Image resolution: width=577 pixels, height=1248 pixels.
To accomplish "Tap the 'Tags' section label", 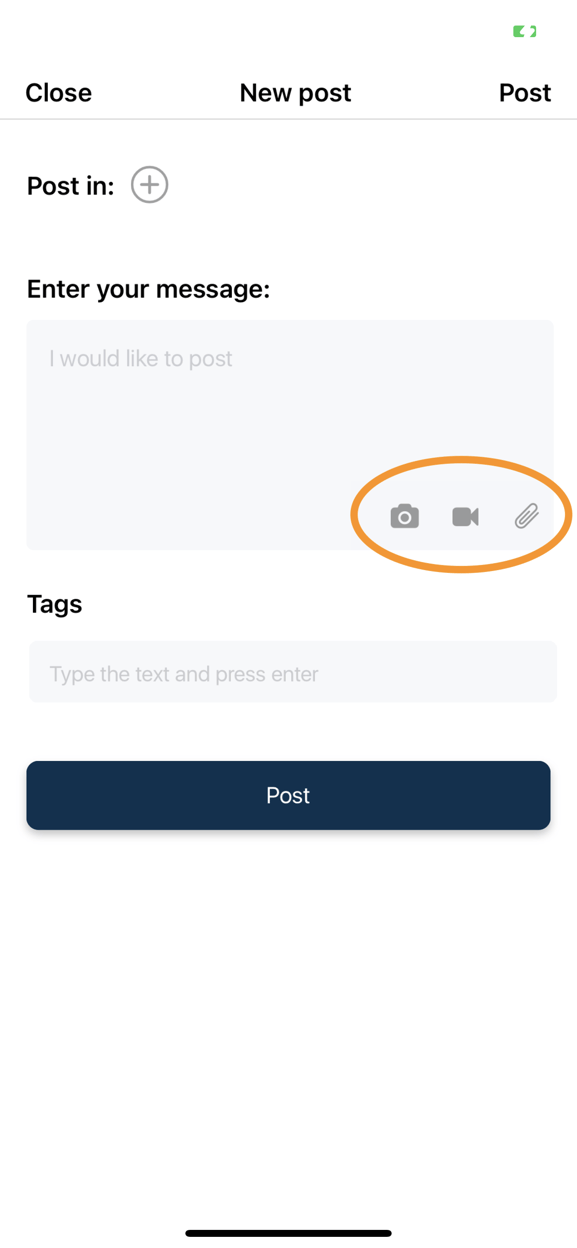I will [x=55, y=604].
